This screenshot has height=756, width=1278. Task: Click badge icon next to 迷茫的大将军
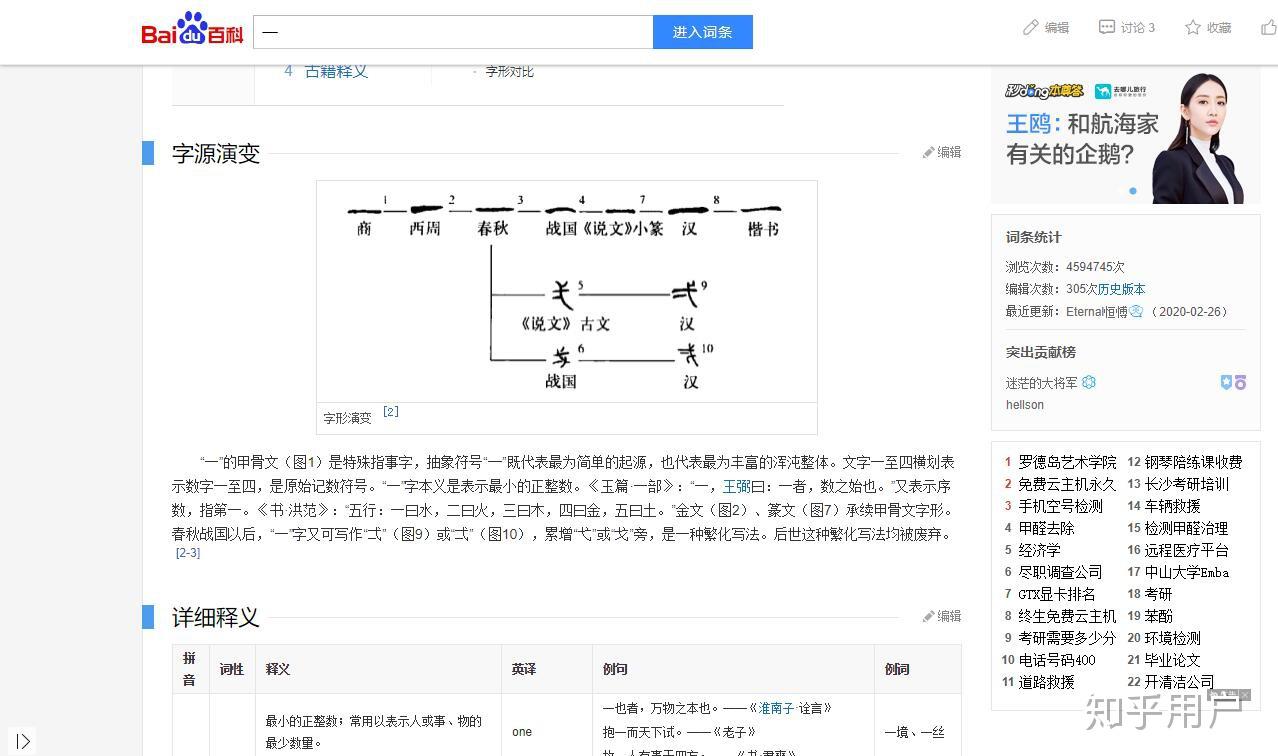[x=1089, y=383]
